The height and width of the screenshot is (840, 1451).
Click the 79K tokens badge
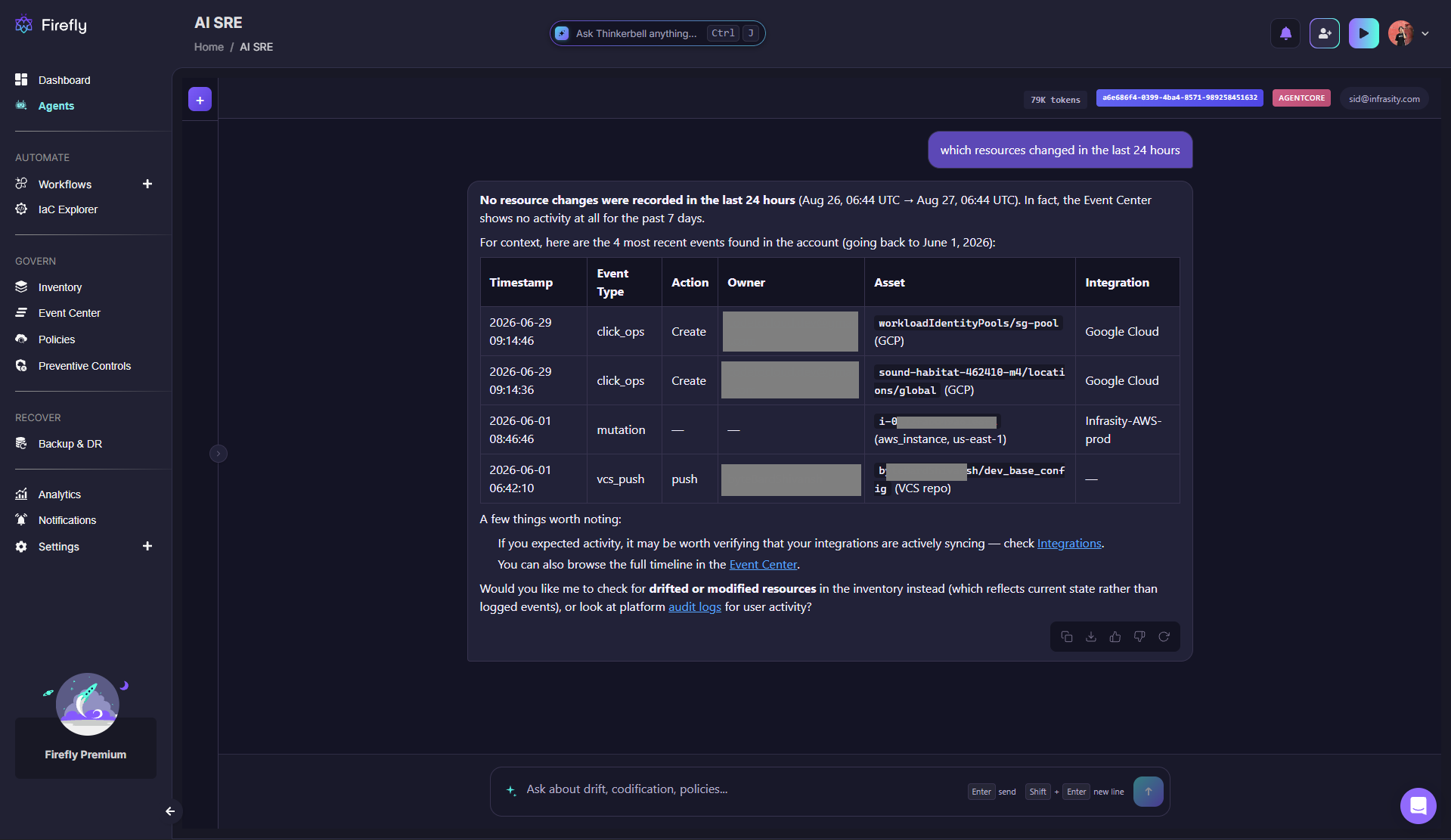coord(1056,100)
